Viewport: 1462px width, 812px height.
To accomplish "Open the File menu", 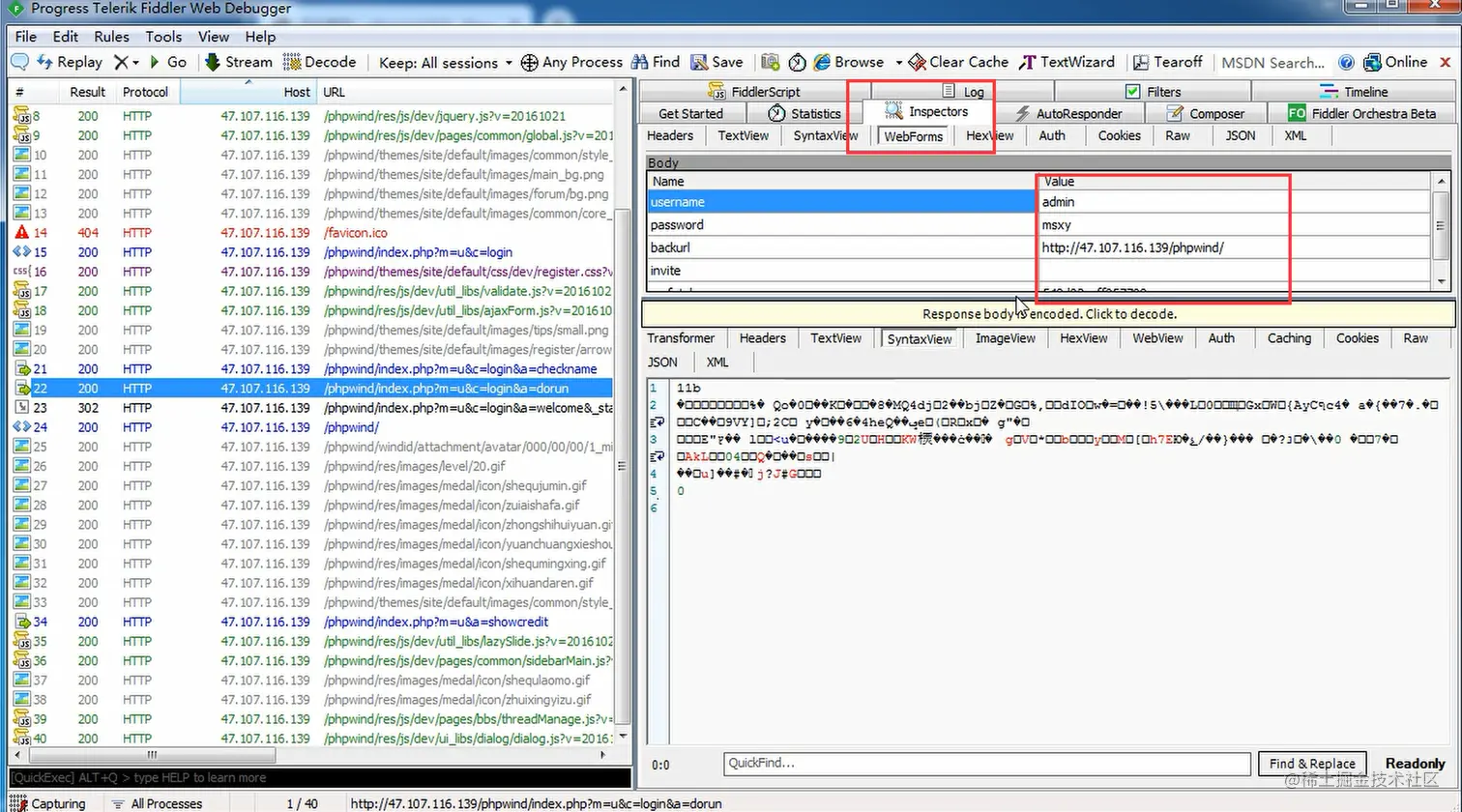I will tap(26, 37).
